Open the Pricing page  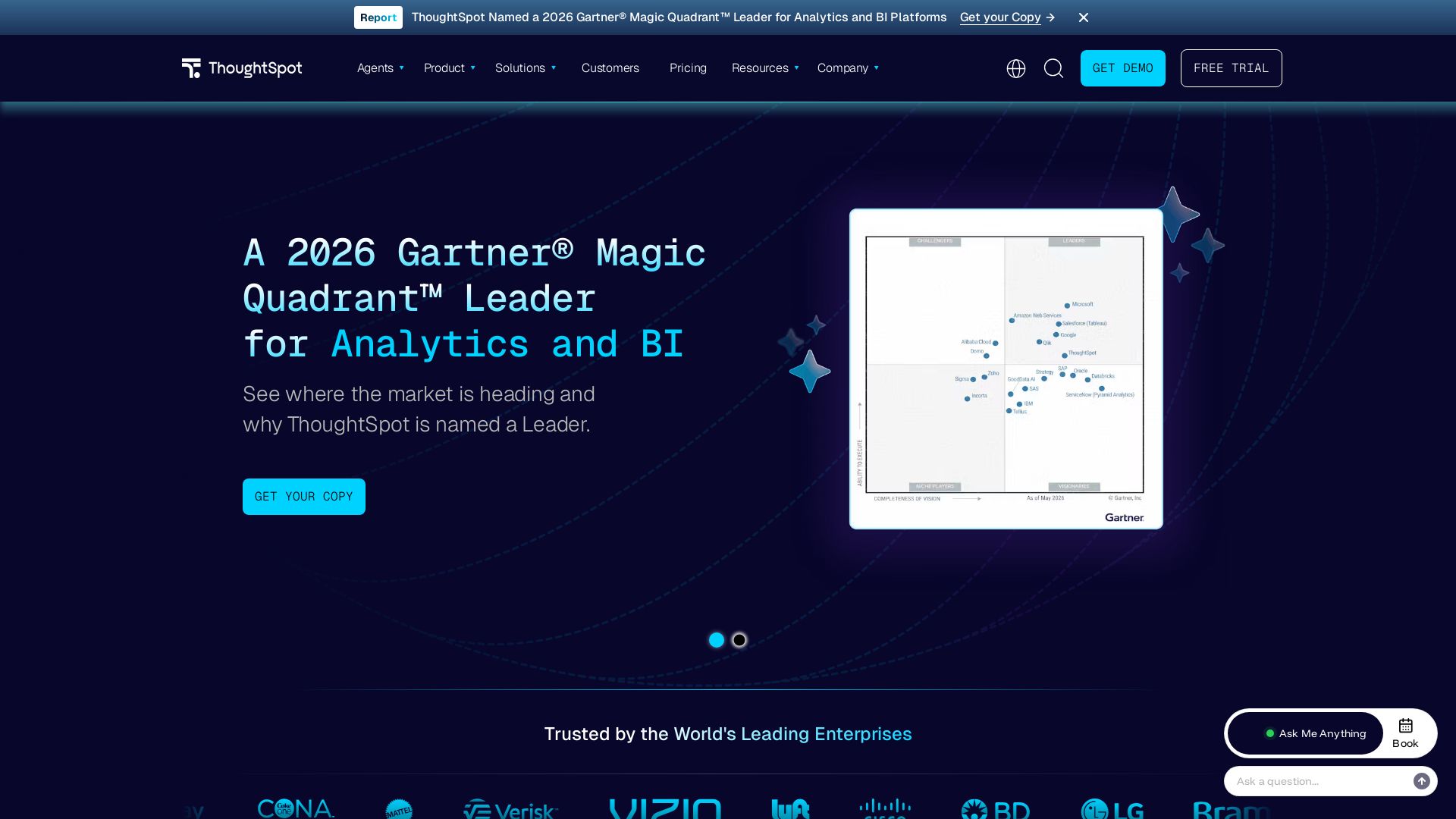coord(688,68)
